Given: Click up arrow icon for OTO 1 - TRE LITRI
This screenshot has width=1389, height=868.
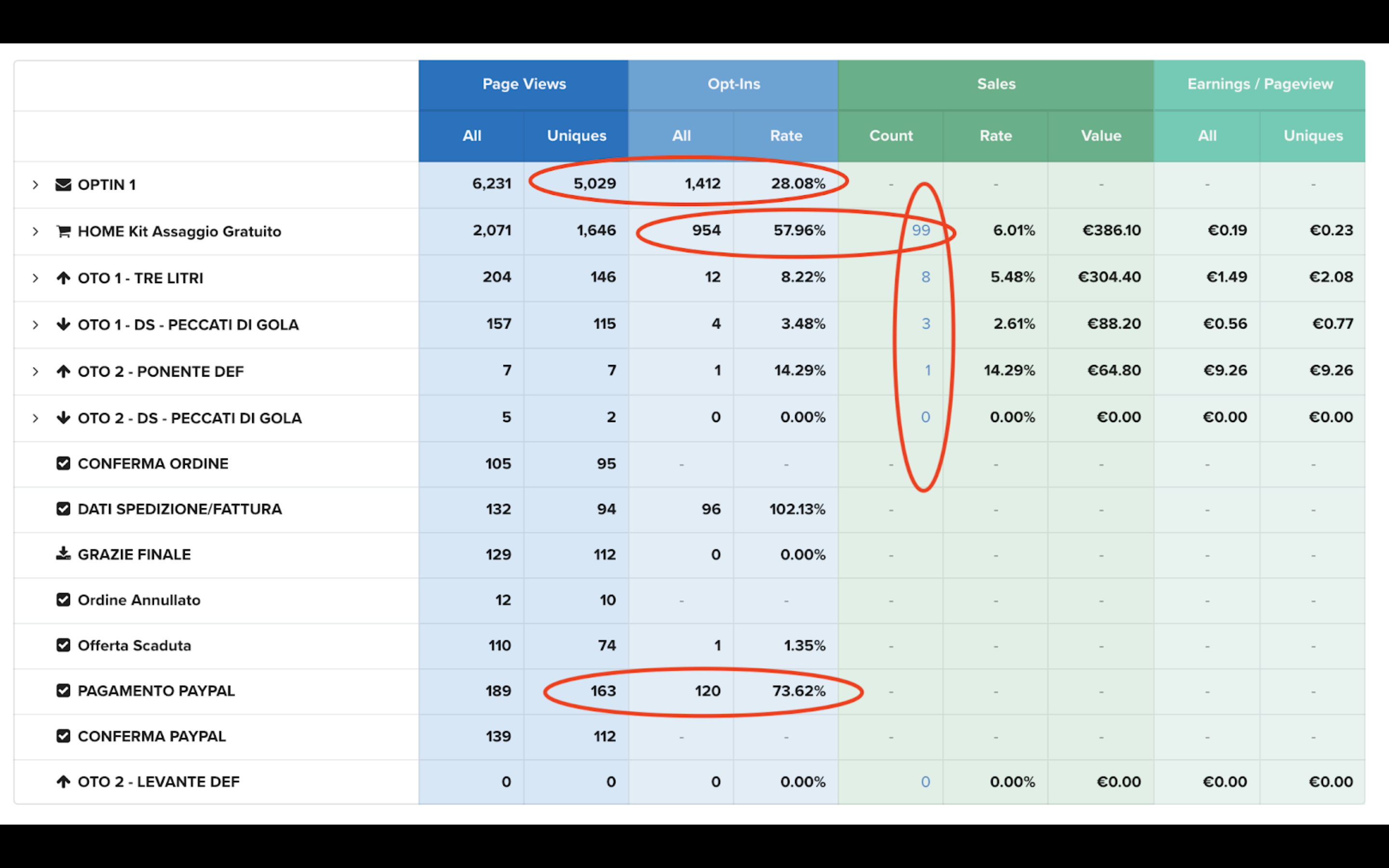Looking at the screenshot, I should click(63, 278).
